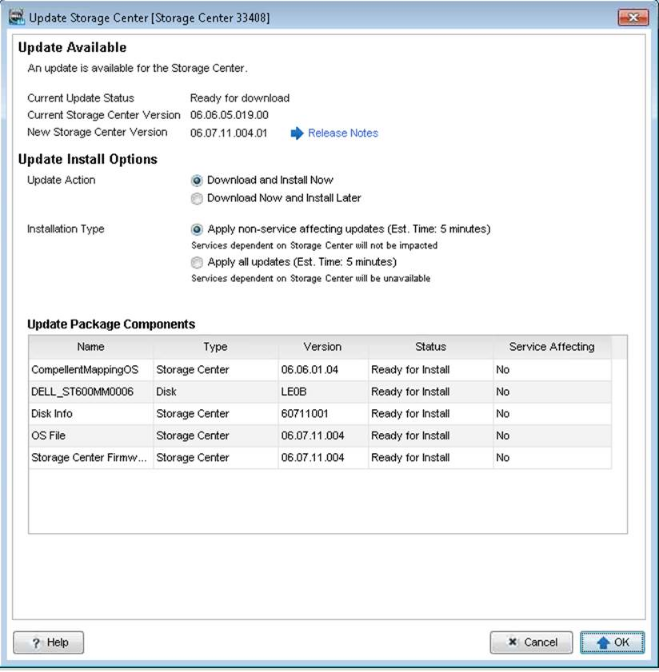Select the Storage Center Firmw... row
Screen dimensions: 659x672
pos(320,458)
